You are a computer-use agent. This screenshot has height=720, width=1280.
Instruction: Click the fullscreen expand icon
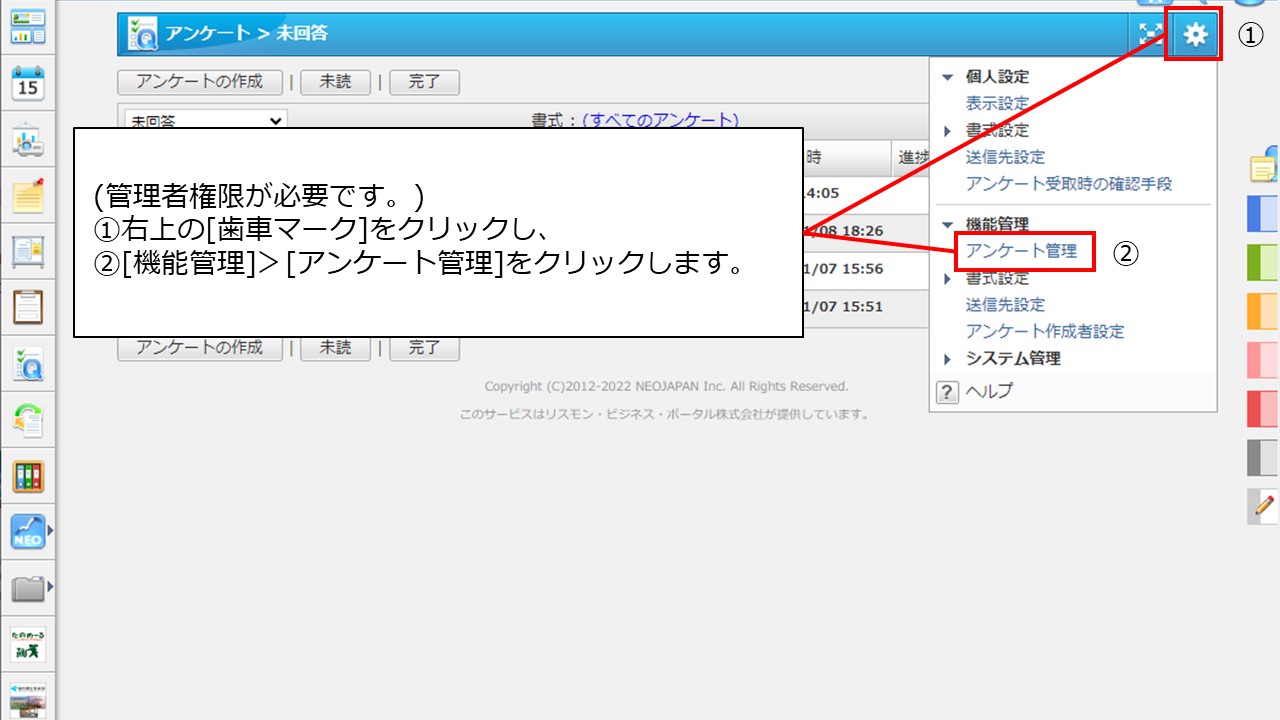[x=1151, y=35]
